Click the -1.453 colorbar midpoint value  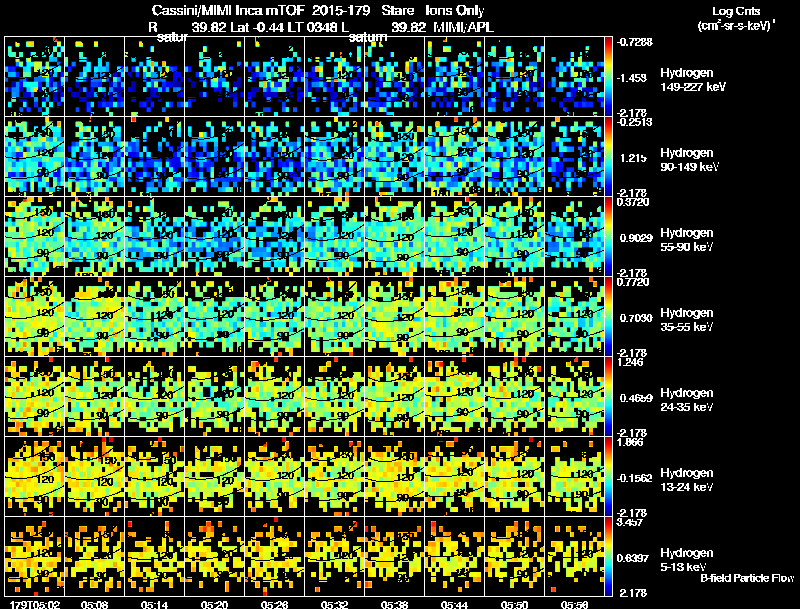(x=632, y=78)
